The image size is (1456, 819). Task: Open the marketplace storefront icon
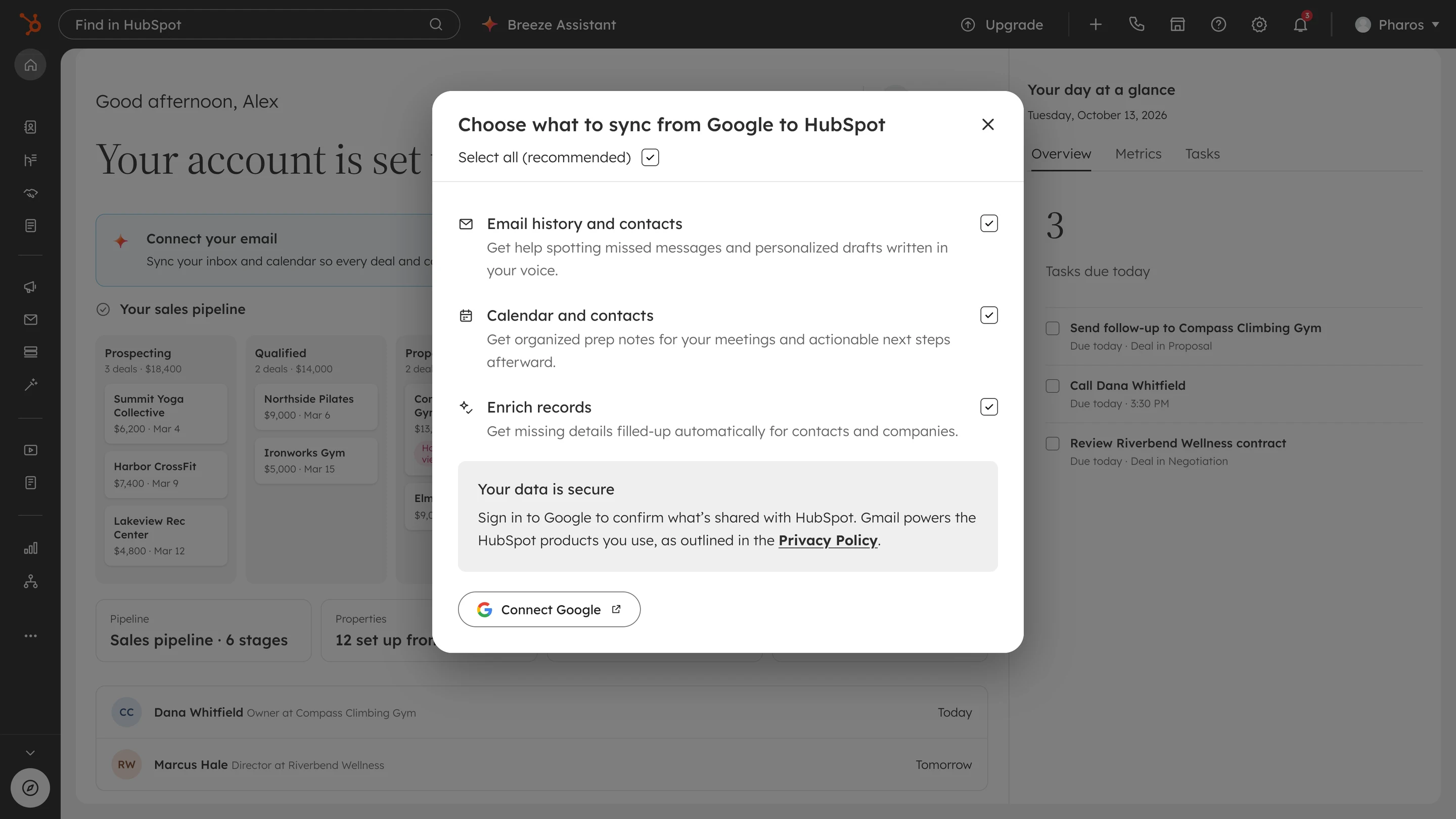(1177, 24)
